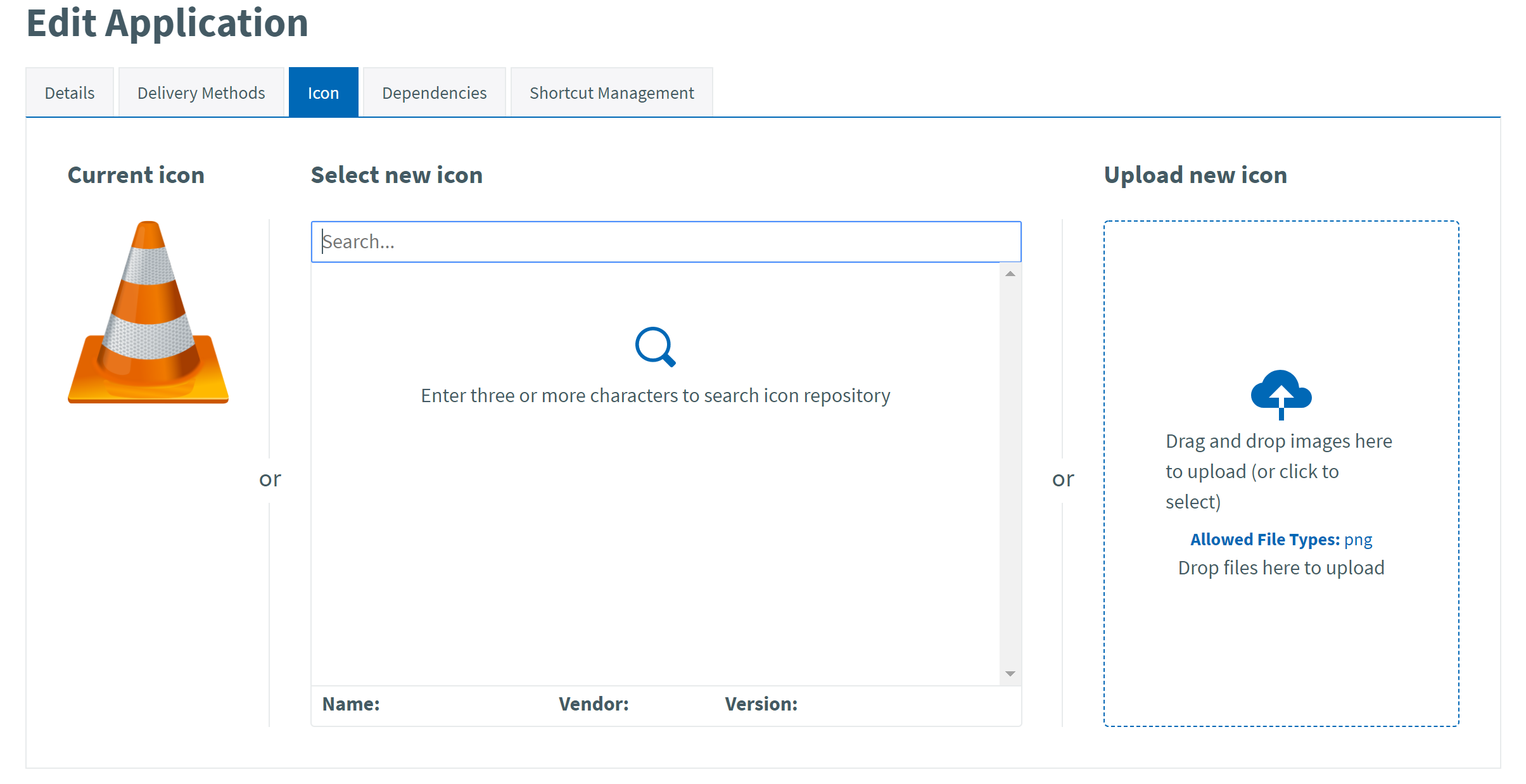Click scrollbar down arrow in icon list
1526x784 pixels.
coord(1010,674)
